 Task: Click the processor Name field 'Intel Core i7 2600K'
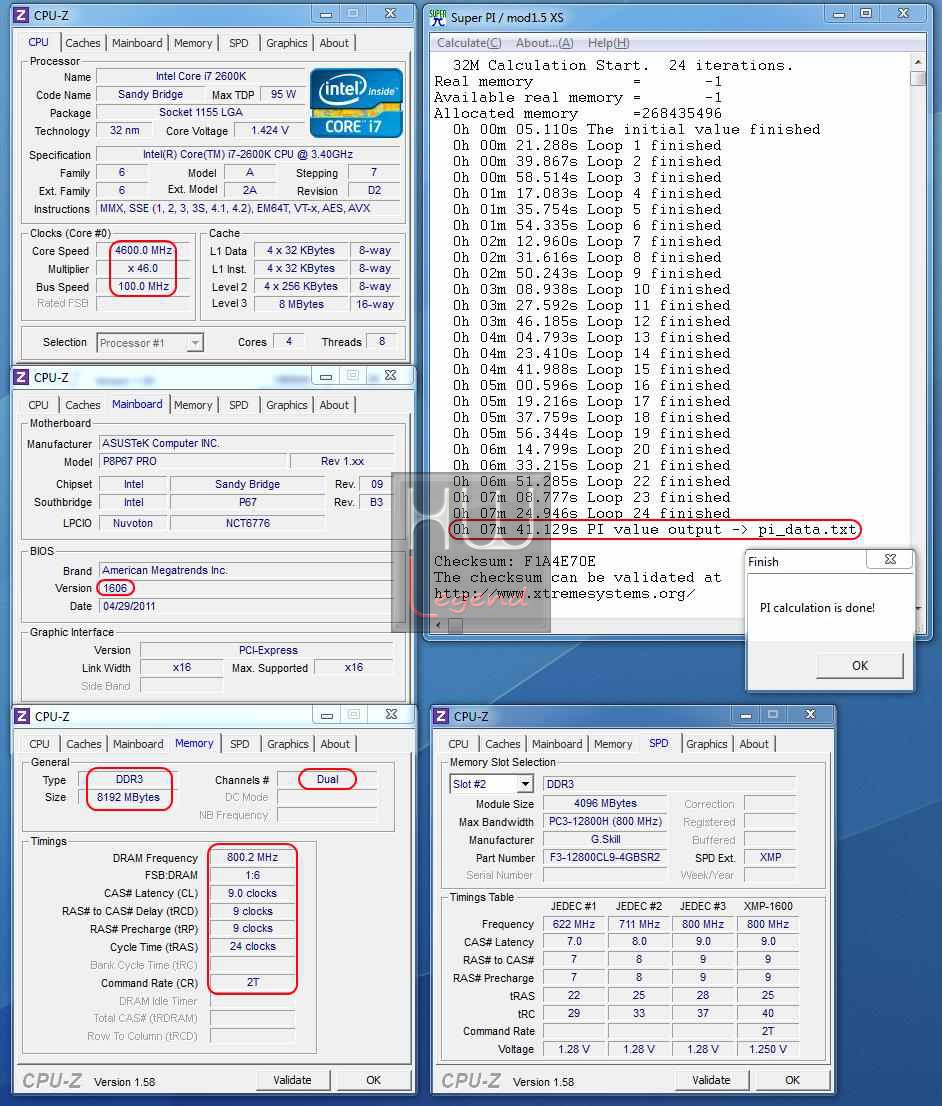pyautogui.click(x=201, y=76)
